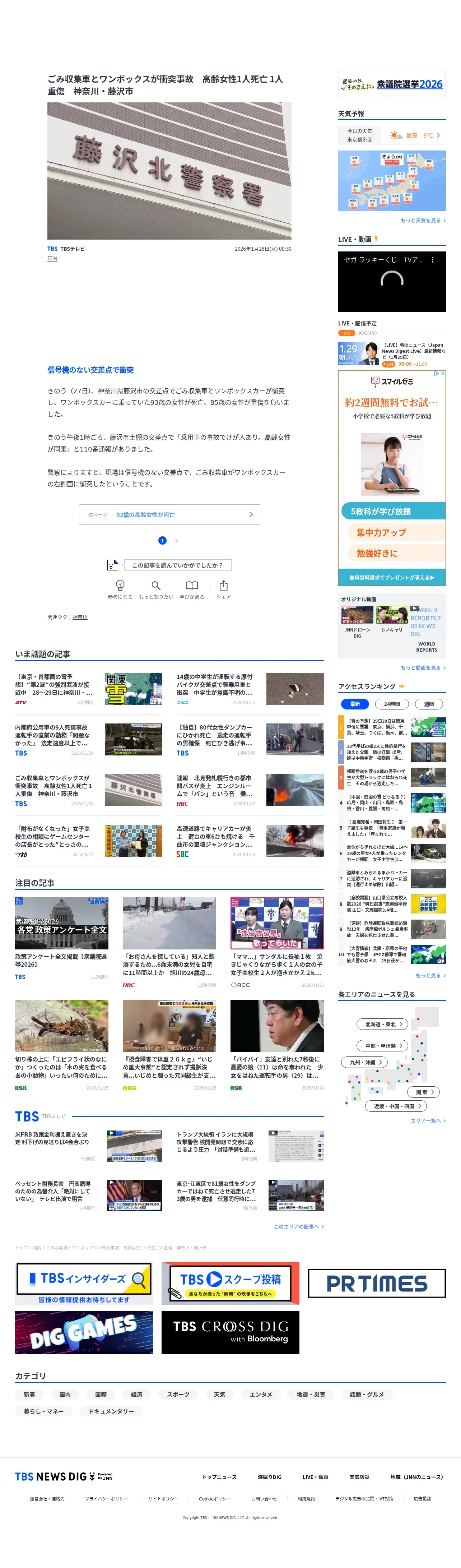Open the Cookieポリシー footer link
Viewport: 461px width, 1568px height.
click(215, 1499)
